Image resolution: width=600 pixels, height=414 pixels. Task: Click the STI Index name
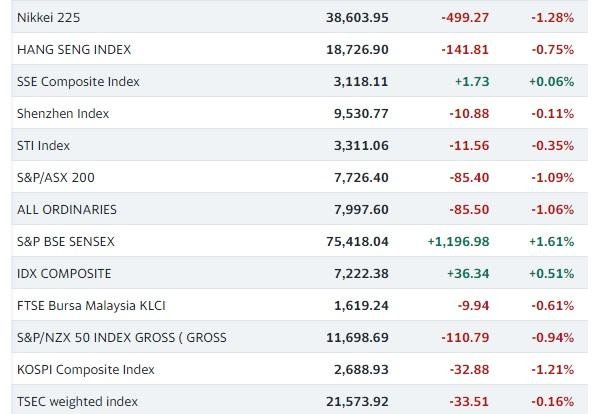[x=43, y=146]
